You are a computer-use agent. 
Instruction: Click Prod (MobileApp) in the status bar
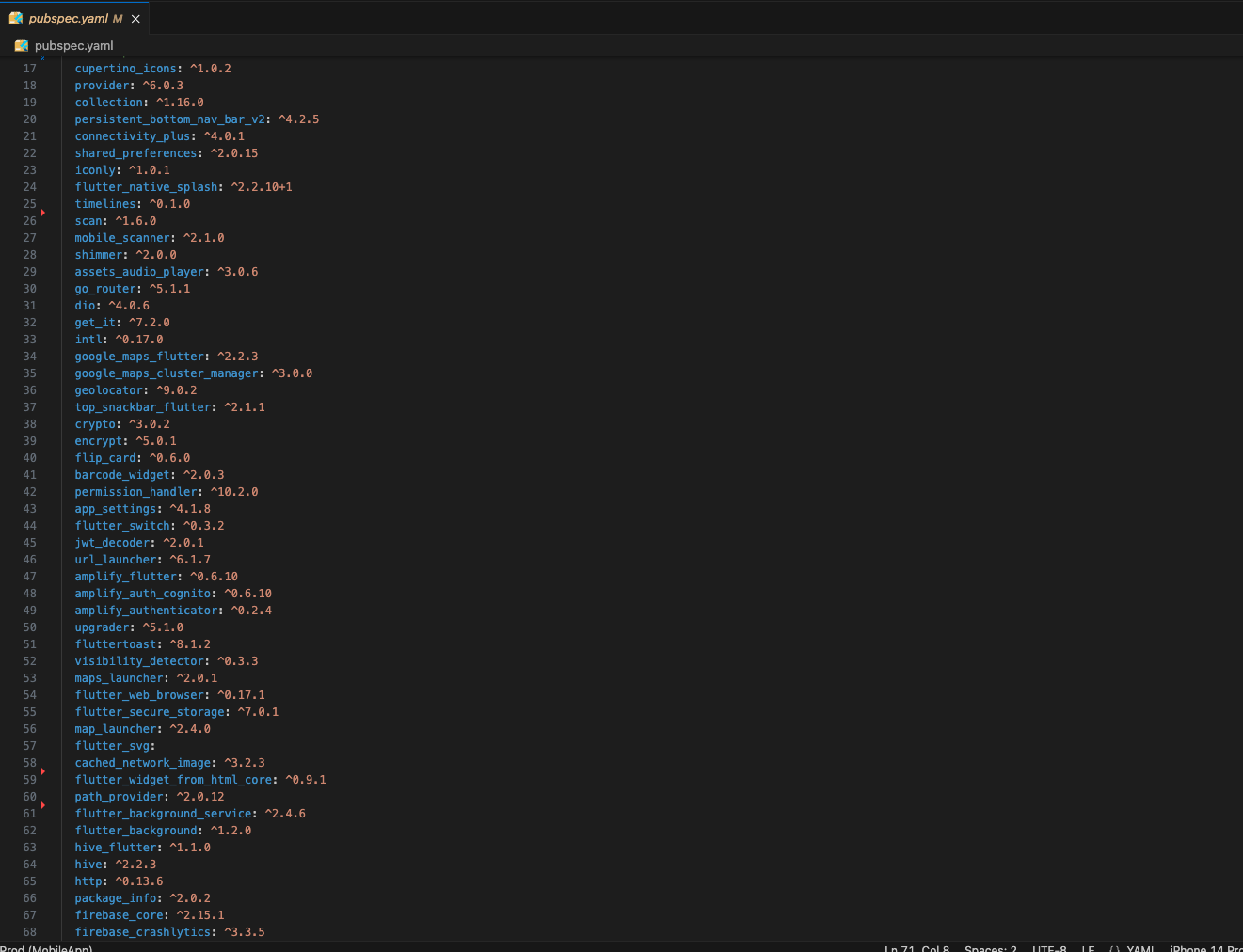(45, 948)
